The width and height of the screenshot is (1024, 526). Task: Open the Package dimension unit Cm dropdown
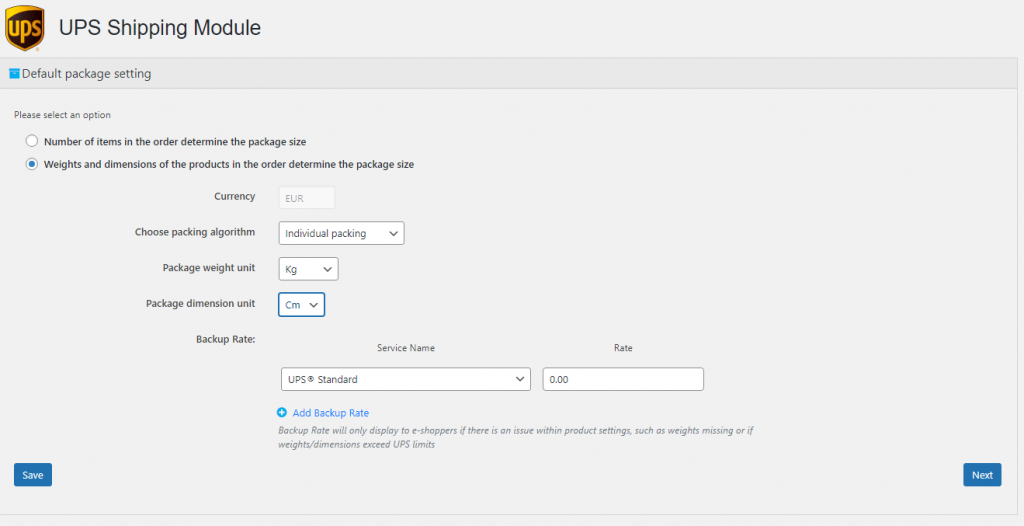pyautogui.click(x=302, y=304)
